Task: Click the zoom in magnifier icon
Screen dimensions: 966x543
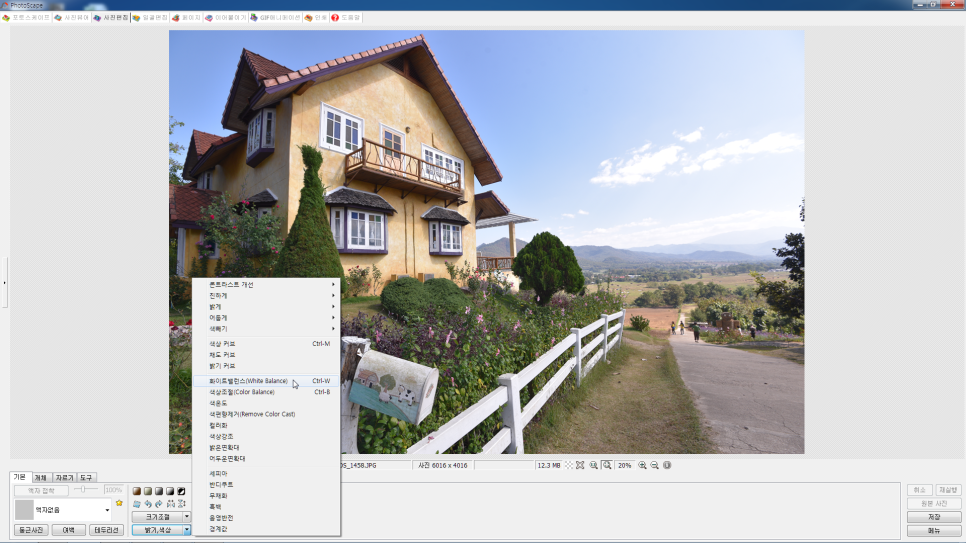Action: coord(642,465)
